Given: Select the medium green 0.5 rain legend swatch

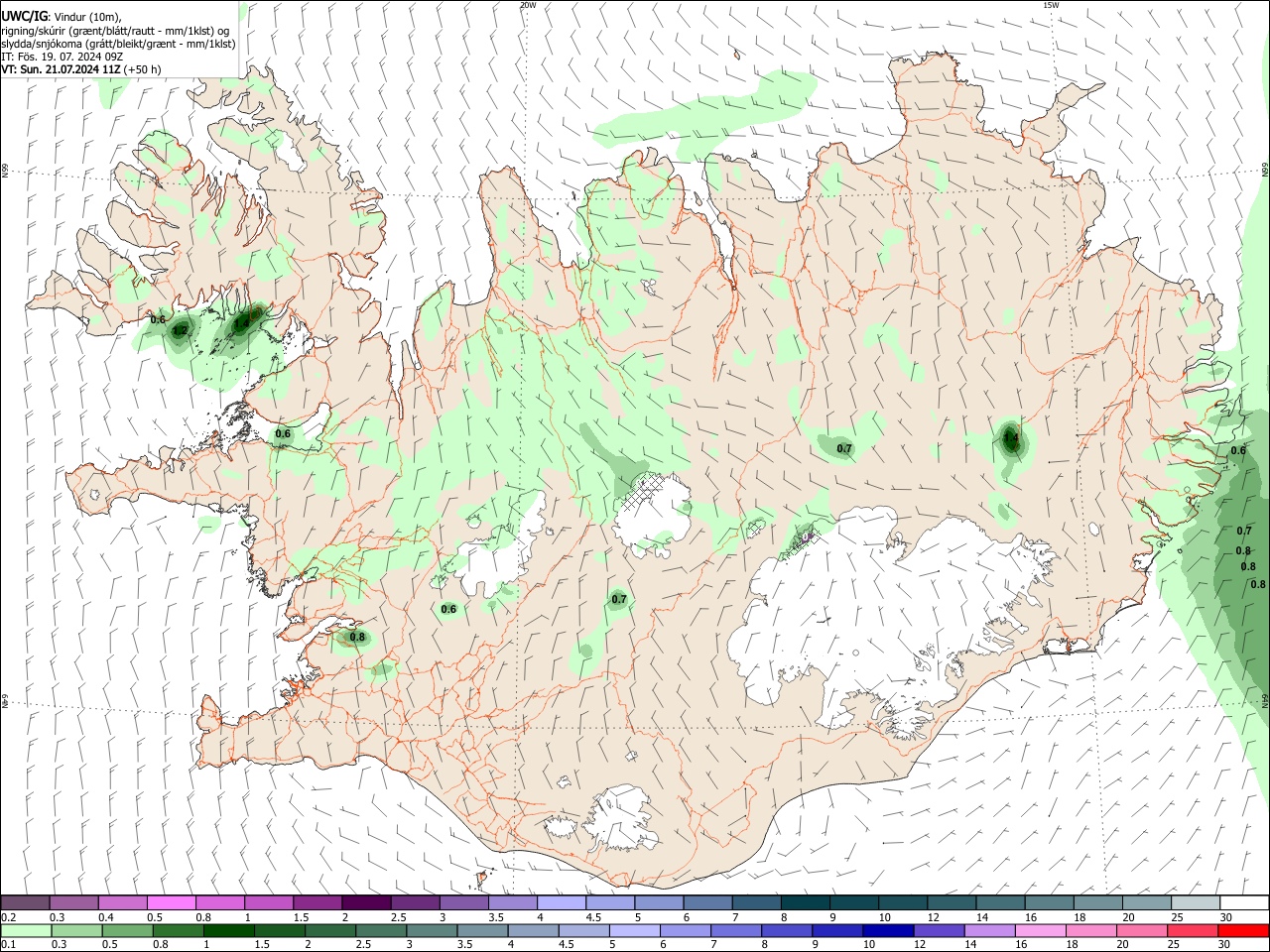Looking at the screenshot, I should coord(127,931).
